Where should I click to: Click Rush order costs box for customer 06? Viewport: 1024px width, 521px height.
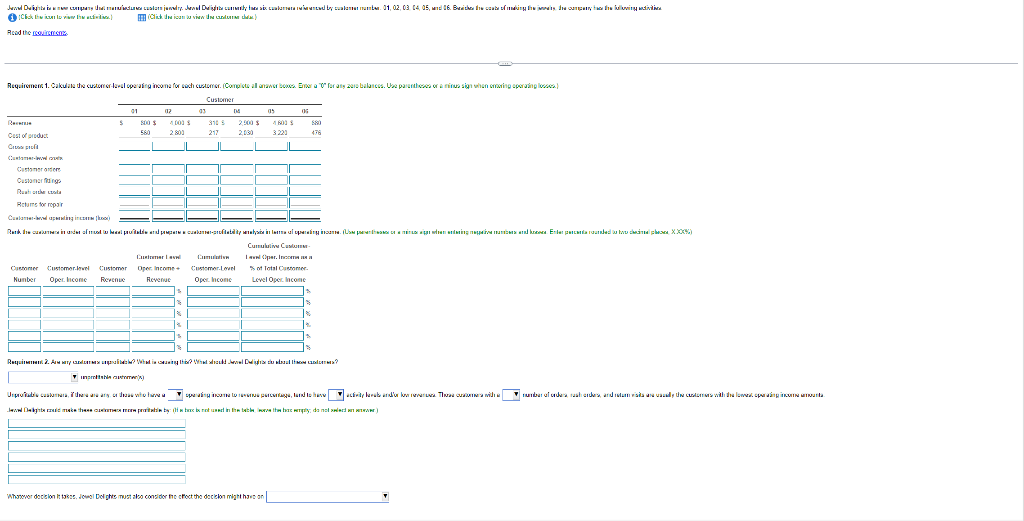click(x=305, y=191)
